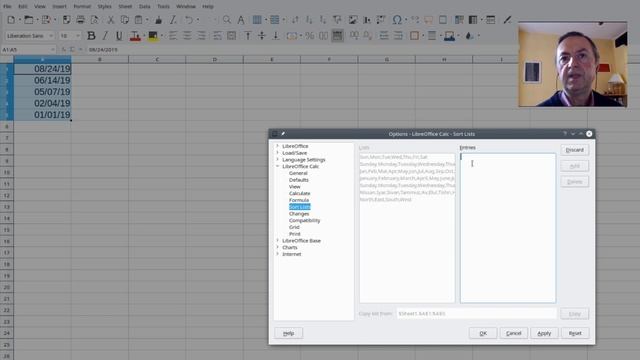Toggle Italic formatting
Image resolution: width=640 pixels, height=360 pixels.
105,36
